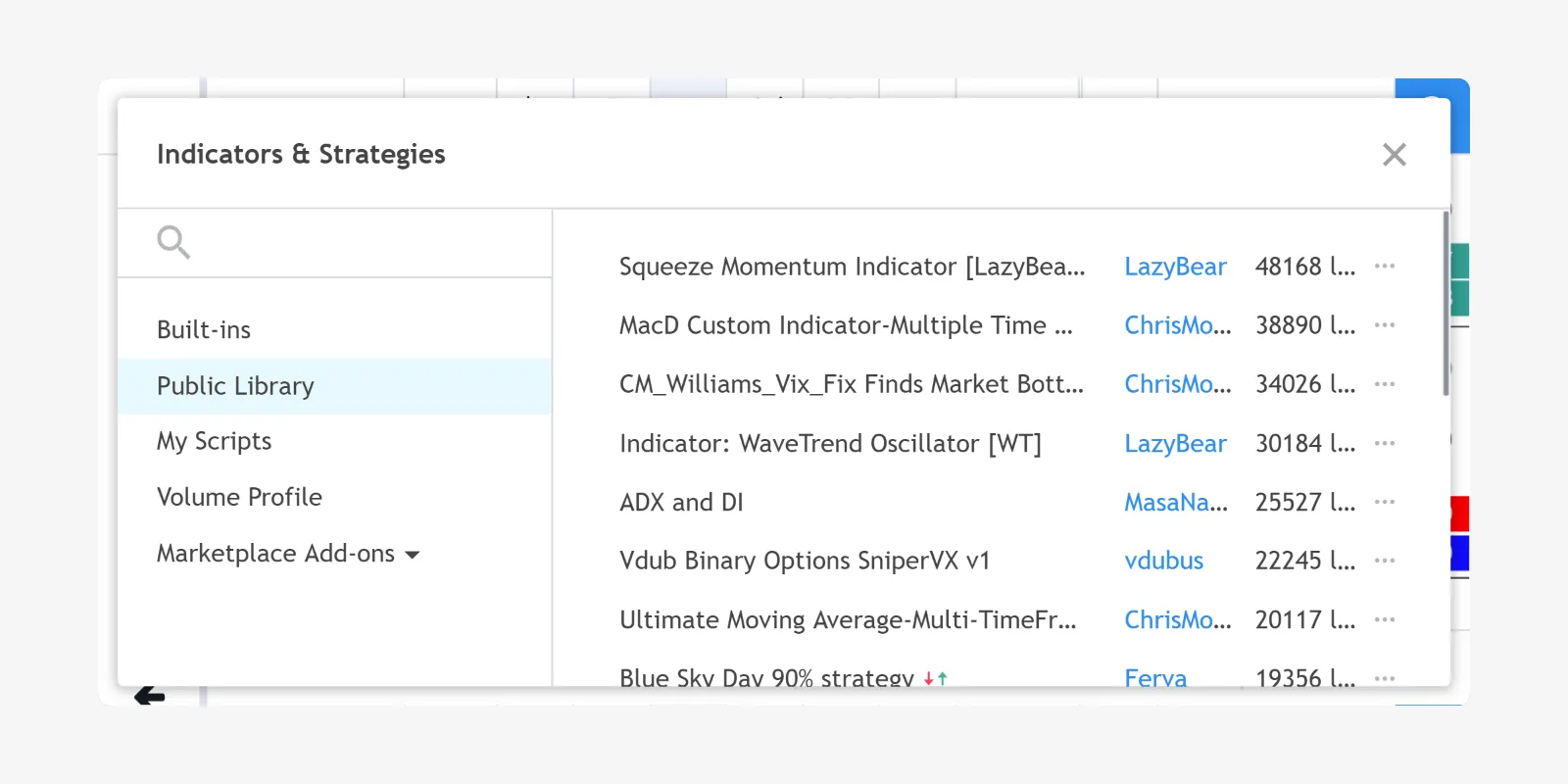Open more options for Squeeze Momentum Indicator
The image size is (1568, 784).
click(1384, 267)
